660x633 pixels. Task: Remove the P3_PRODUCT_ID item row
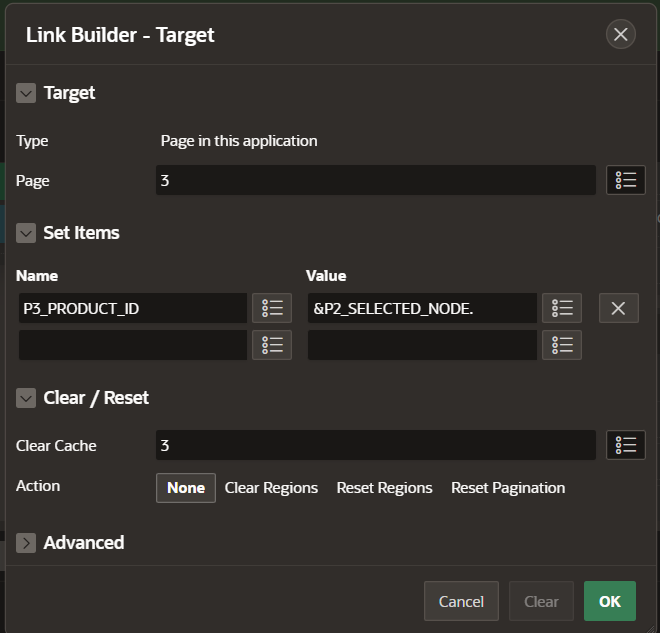[x=618, y=308]
